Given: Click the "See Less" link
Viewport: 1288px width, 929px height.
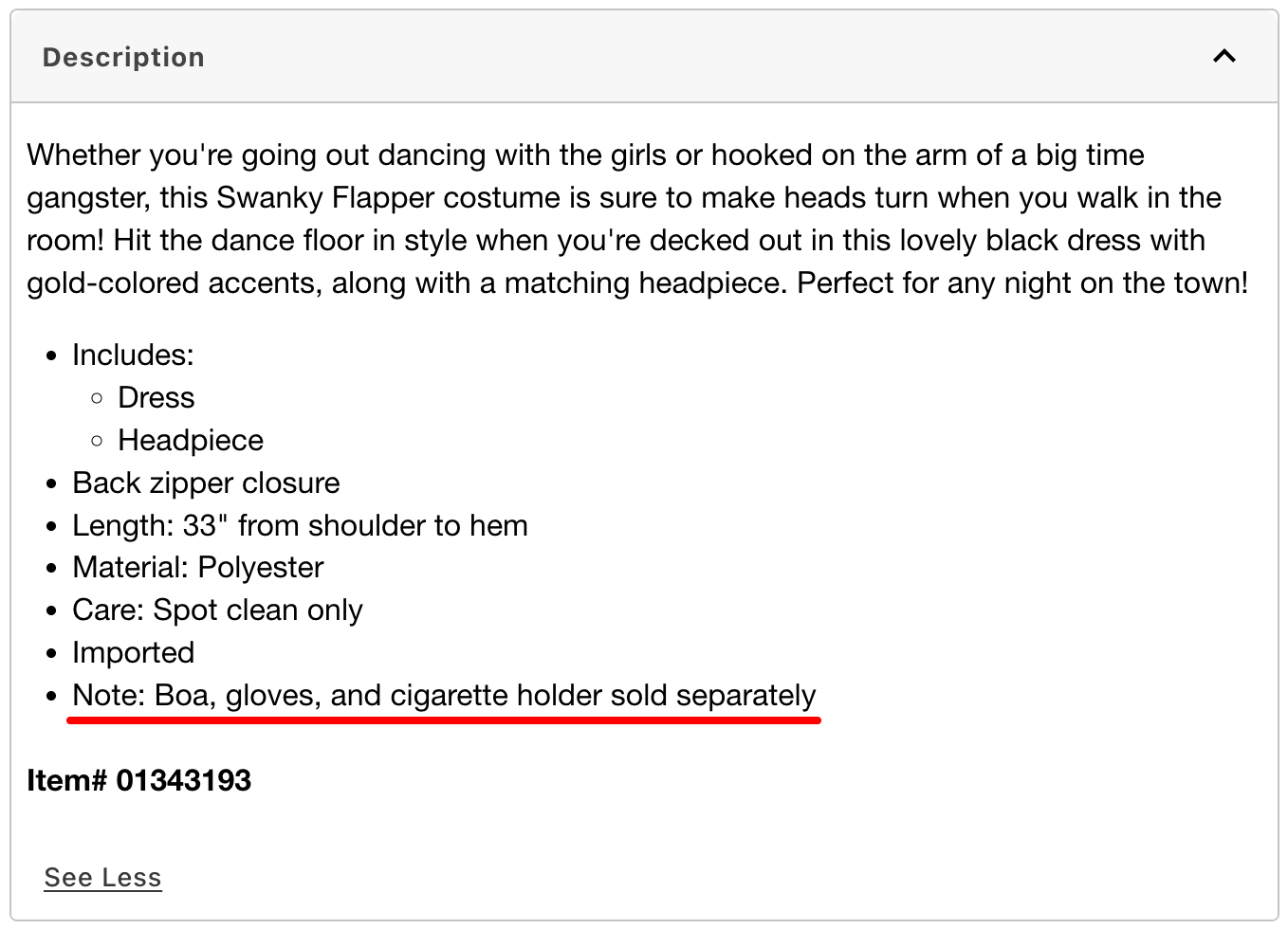Looking at the screenshot, I should [x=102, y=878].
